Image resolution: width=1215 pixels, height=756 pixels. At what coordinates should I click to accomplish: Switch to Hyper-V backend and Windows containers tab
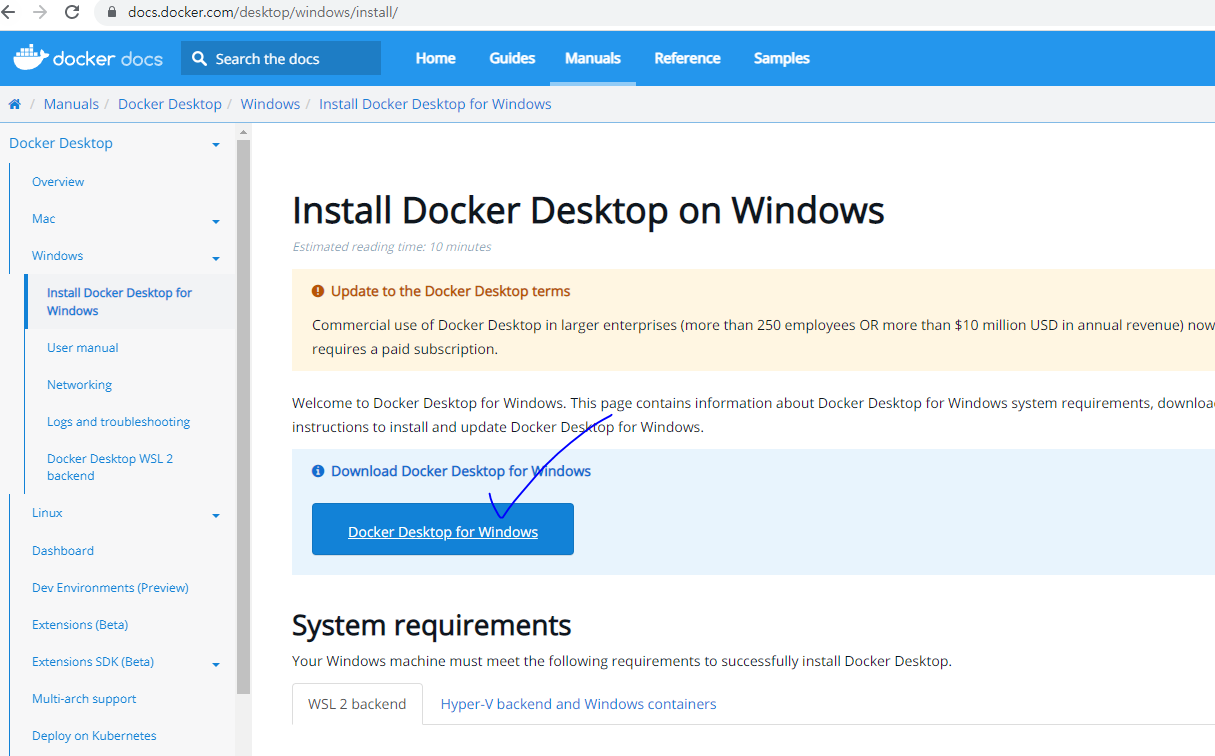(578, 704)
